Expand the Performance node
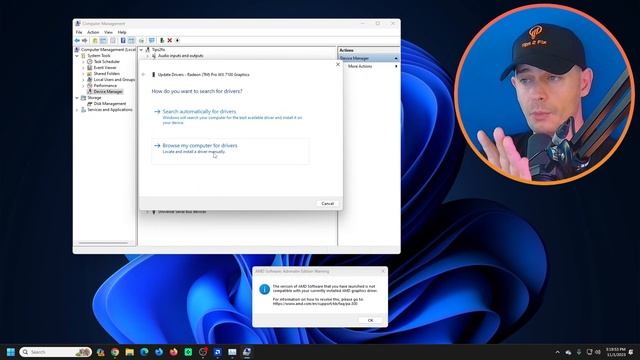 tap(83, 86)
